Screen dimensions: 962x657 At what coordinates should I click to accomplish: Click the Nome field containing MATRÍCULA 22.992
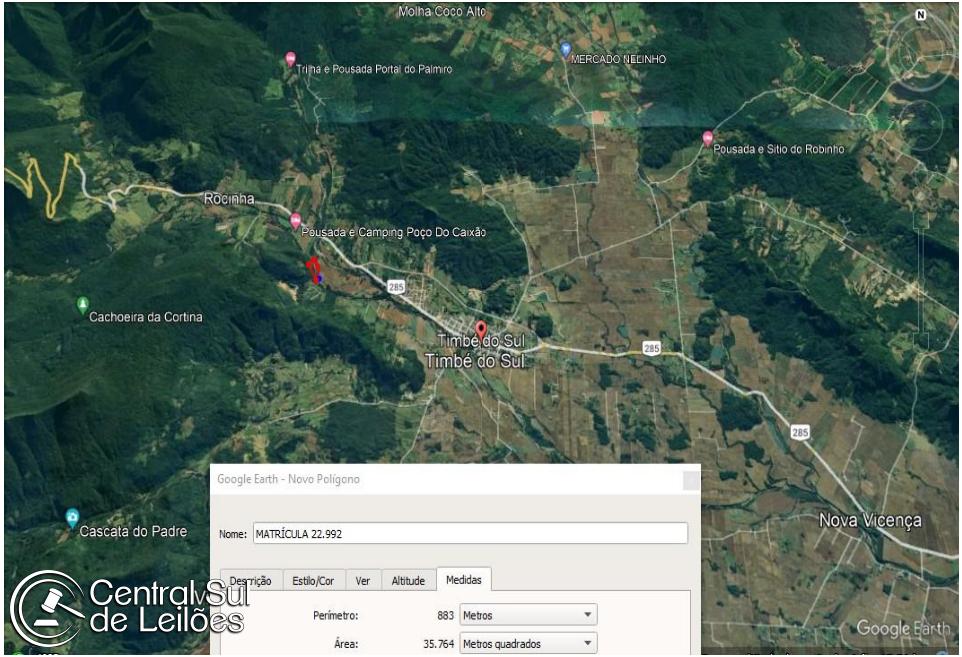pyautogui.click(x=468, y=534)
